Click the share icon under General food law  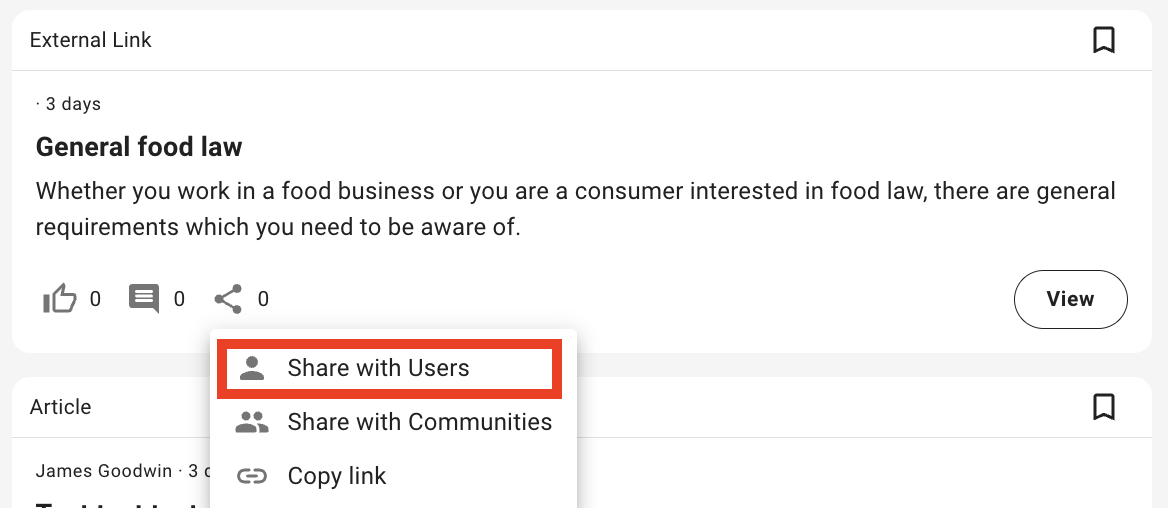pos(228,298)
